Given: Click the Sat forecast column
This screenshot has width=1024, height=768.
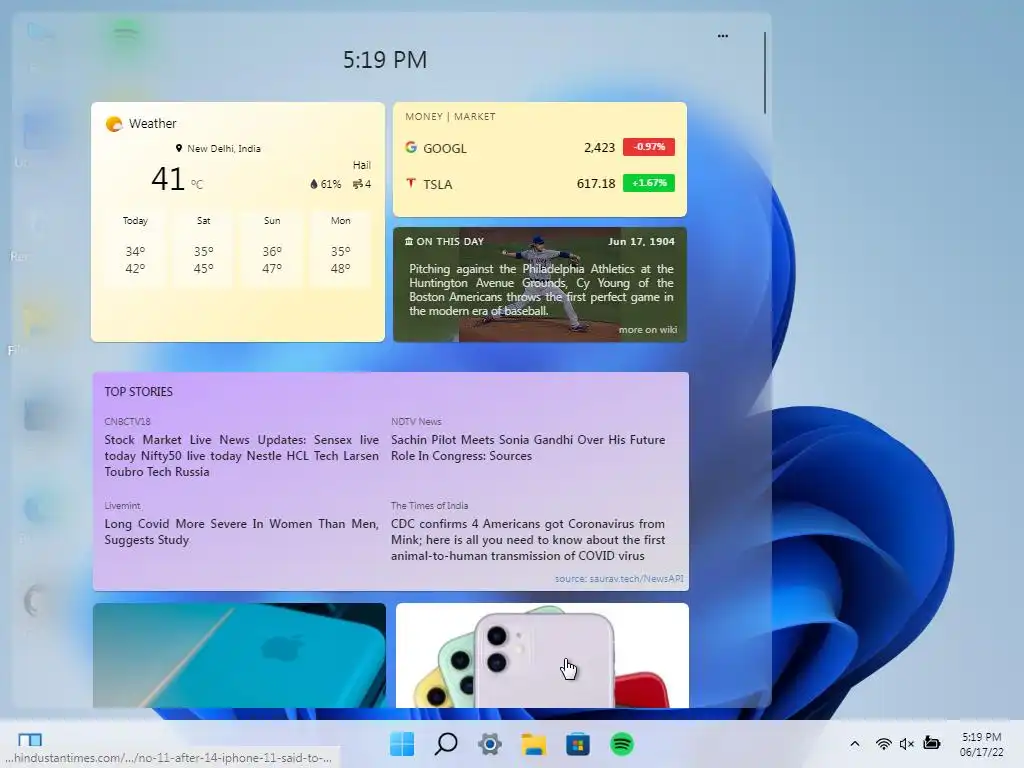Looking at the screenshot, I should coord(203,248).
